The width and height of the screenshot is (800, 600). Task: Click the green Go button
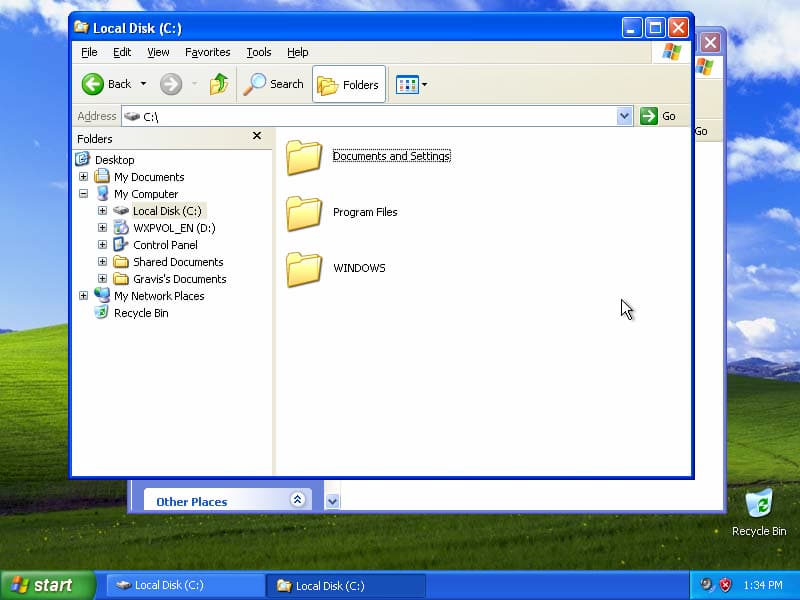pos(659,116)
